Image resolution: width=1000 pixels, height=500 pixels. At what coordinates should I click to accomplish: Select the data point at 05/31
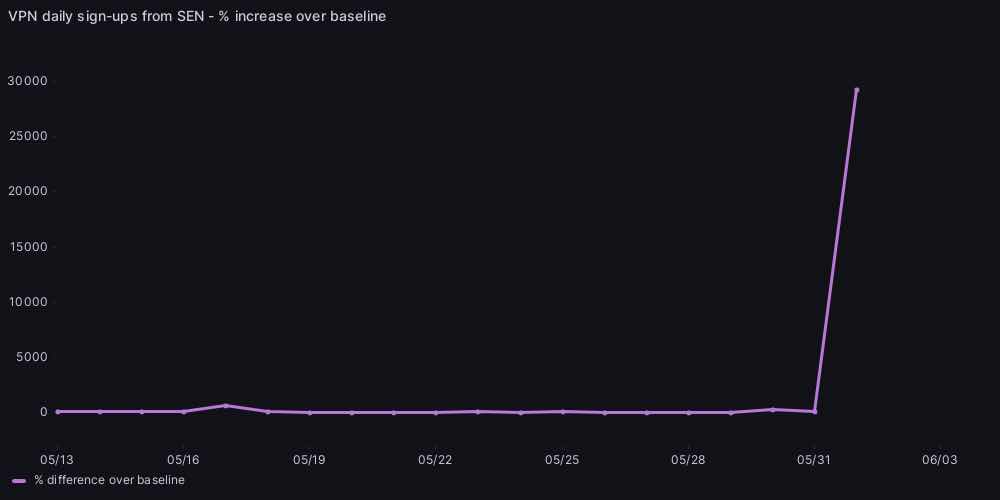pos(815,411)
